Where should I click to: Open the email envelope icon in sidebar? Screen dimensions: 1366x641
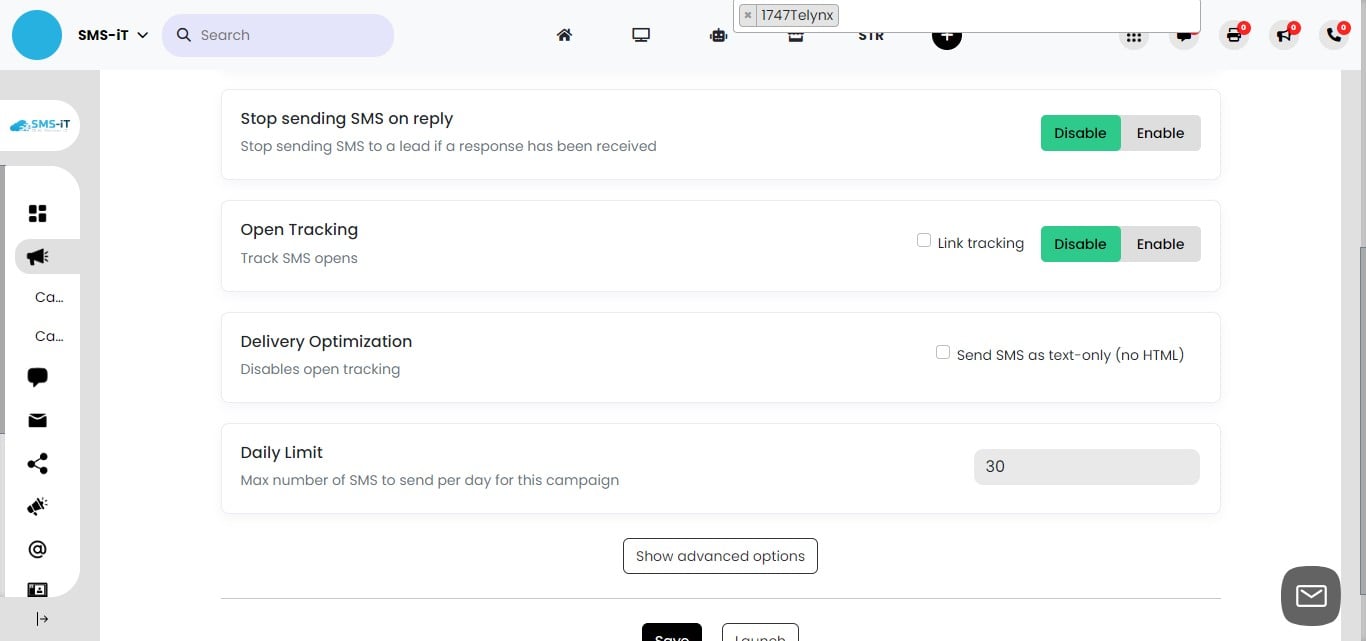pyautogui.click(x=37, y=420)
